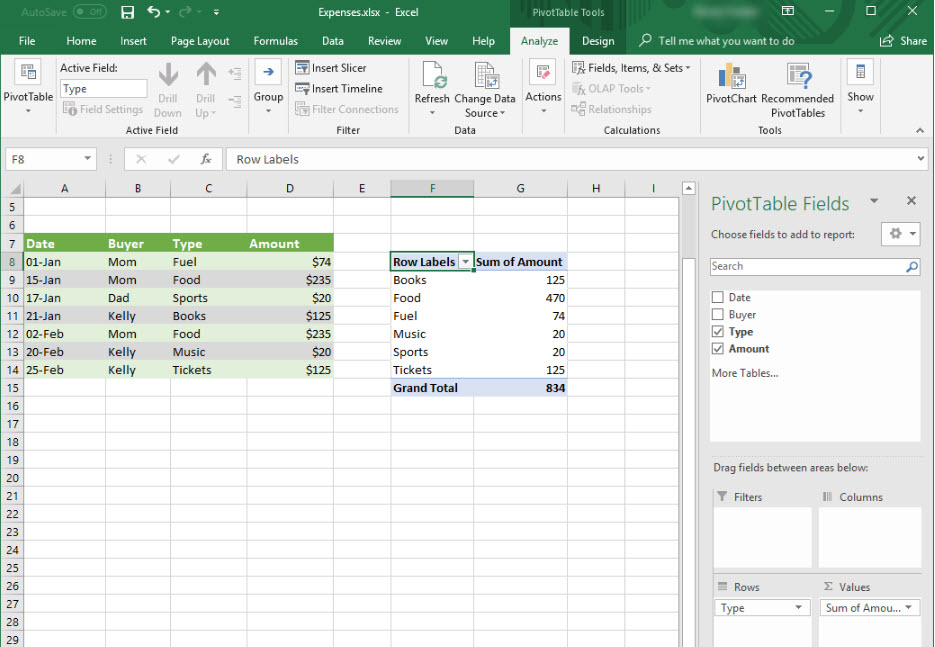
Task: Click the Insert Function fx icon
Action: pos(205,159)
